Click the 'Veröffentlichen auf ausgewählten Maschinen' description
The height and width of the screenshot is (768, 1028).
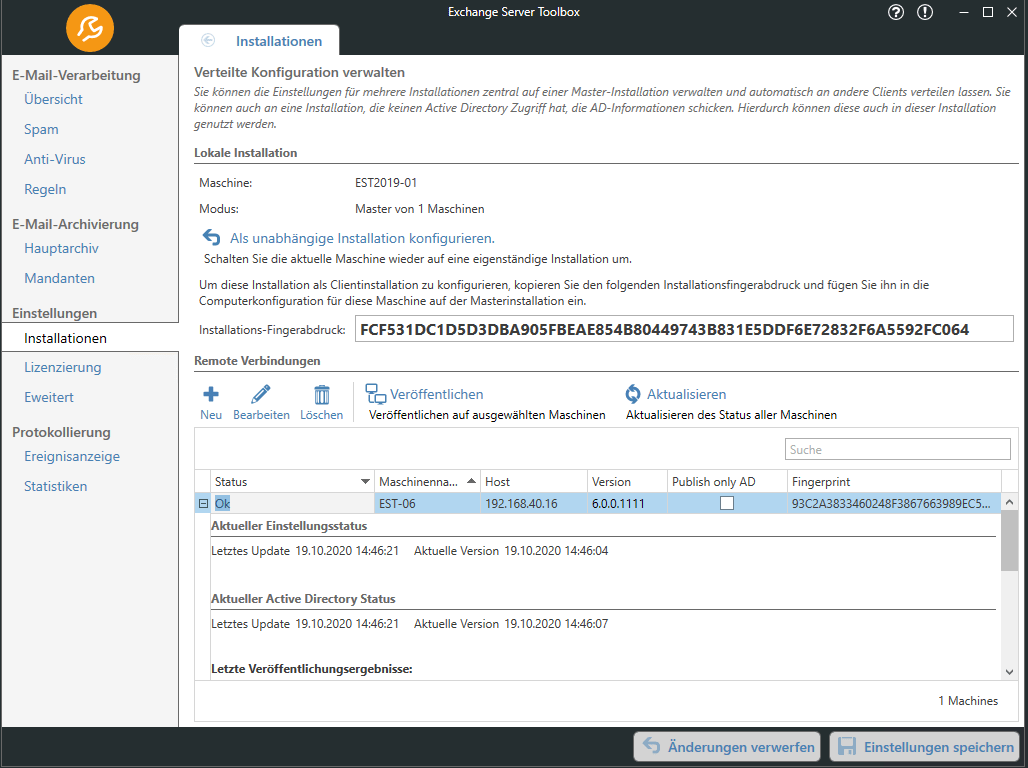[487, 415]
